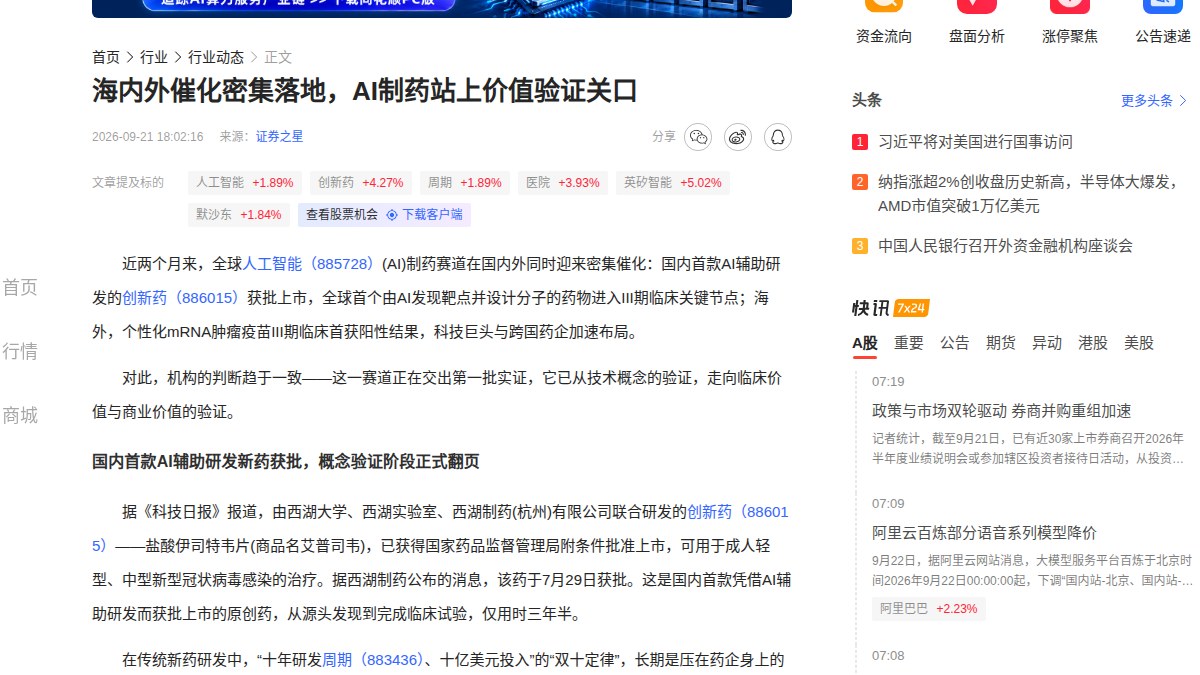Click the subheading 国内首款AI辅助研发新药获批
Viewport: 1200px width, 675px height.
[286, 462]
